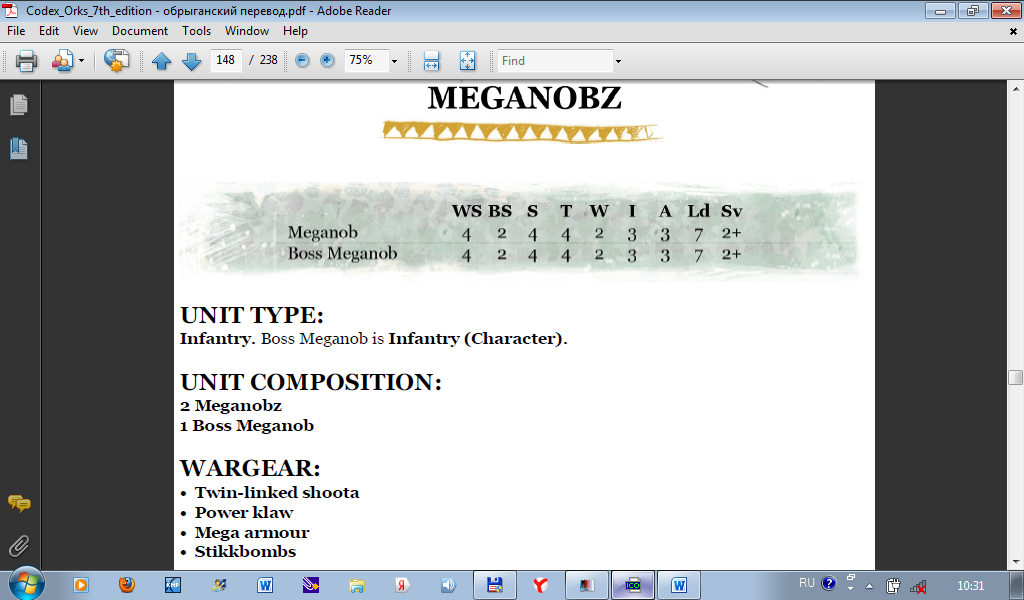Open the Comments panel icon
The image size is (1024, 600).
coord(19,503)
